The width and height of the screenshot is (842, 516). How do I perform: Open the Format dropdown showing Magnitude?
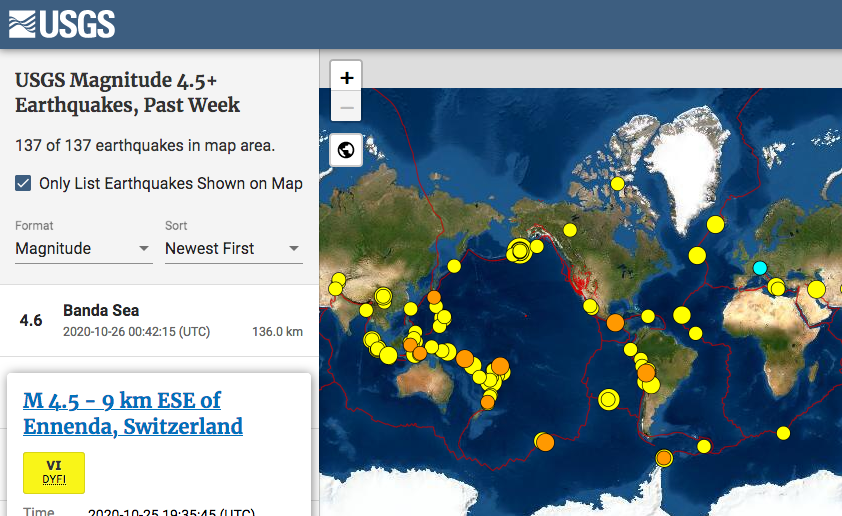pos(83,249)
